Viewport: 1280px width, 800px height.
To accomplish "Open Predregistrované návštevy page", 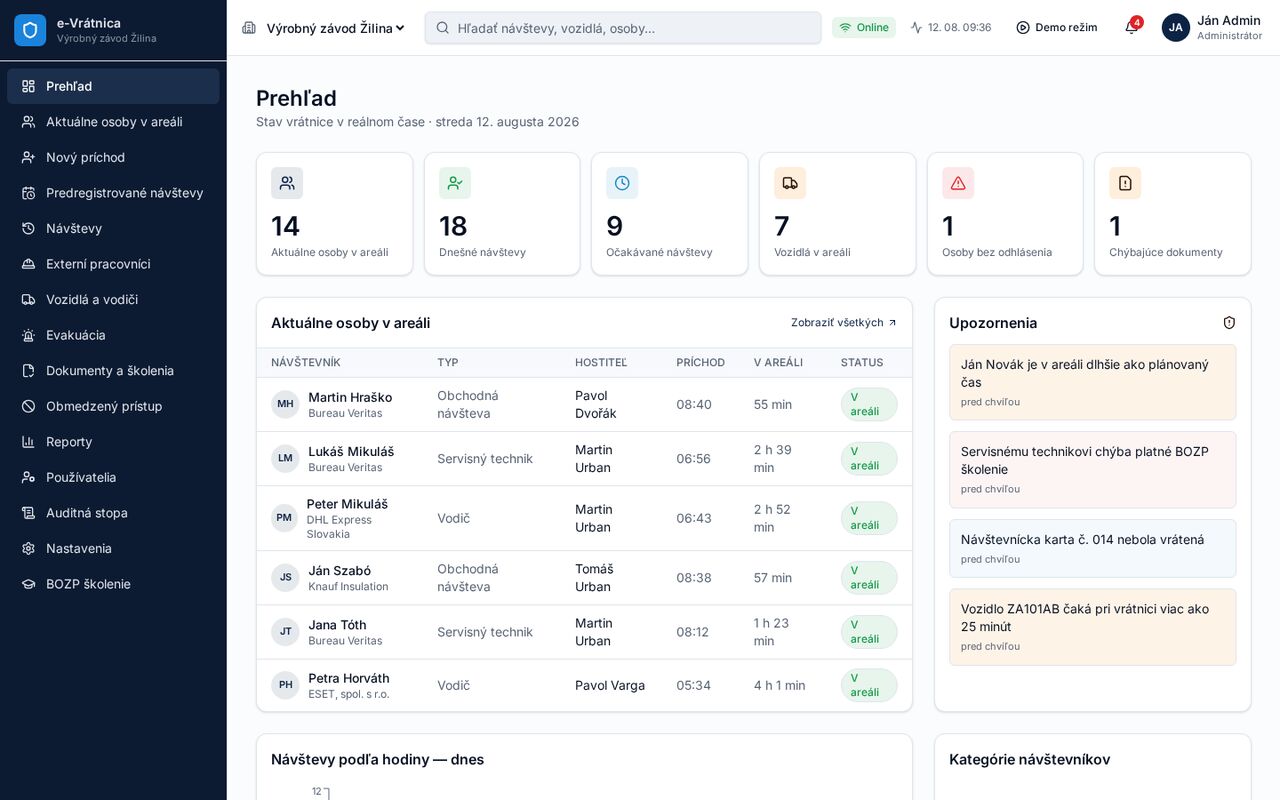I will (x=113, y=193).
